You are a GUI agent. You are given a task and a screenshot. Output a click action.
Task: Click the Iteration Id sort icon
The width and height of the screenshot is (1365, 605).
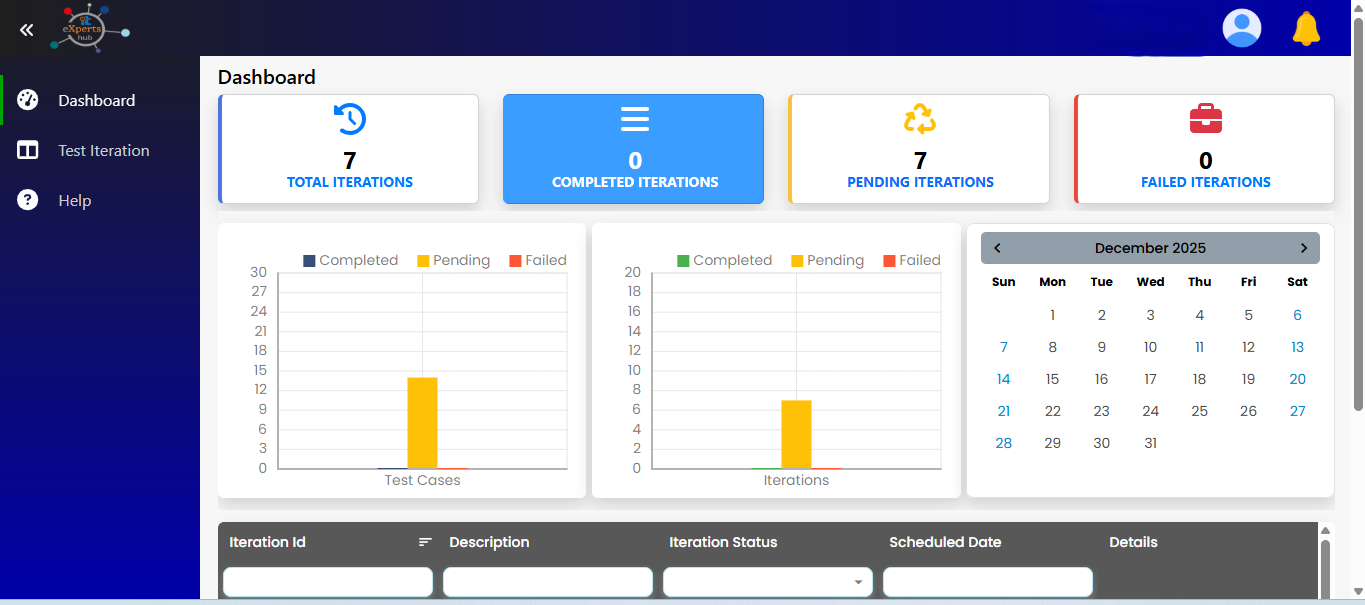point(425,542)
